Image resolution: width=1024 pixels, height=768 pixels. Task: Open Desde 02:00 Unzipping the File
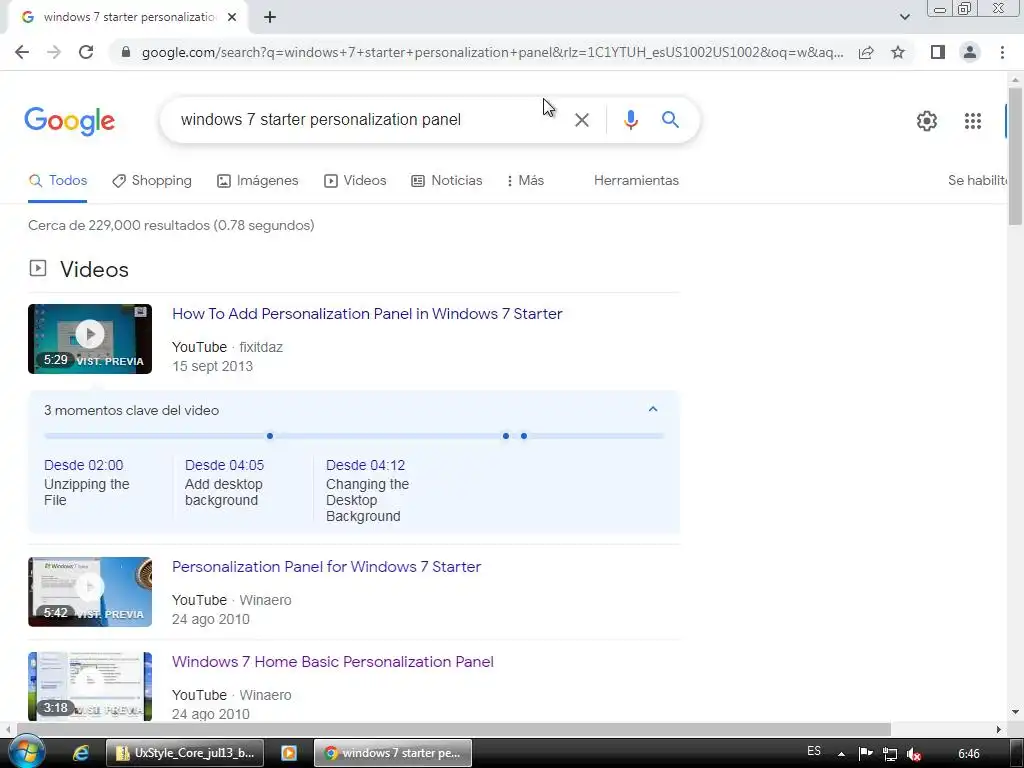point(87,483)
